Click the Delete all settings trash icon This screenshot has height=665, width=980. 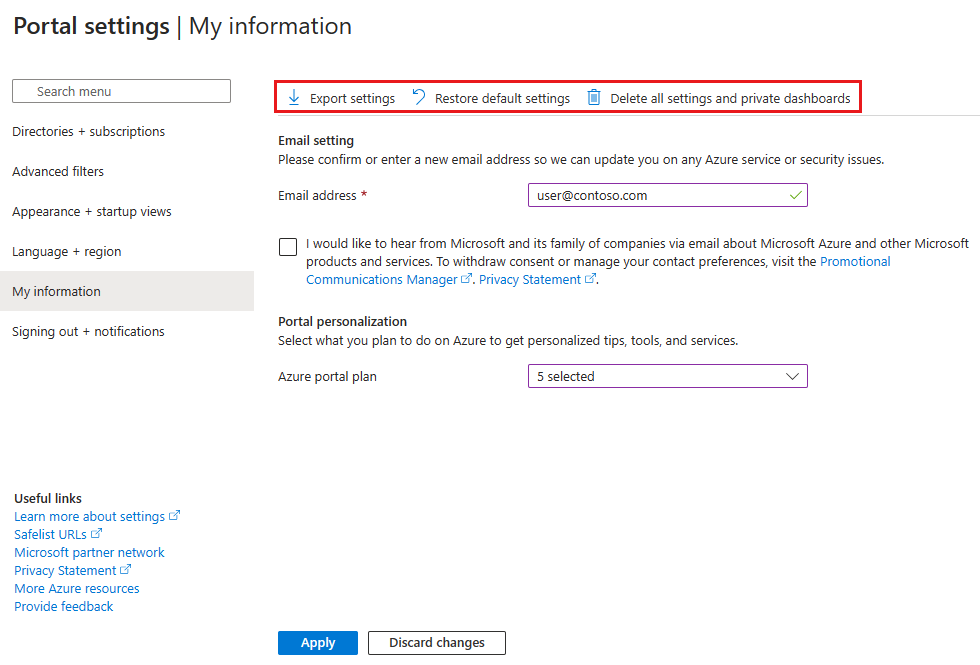point(594,98)
